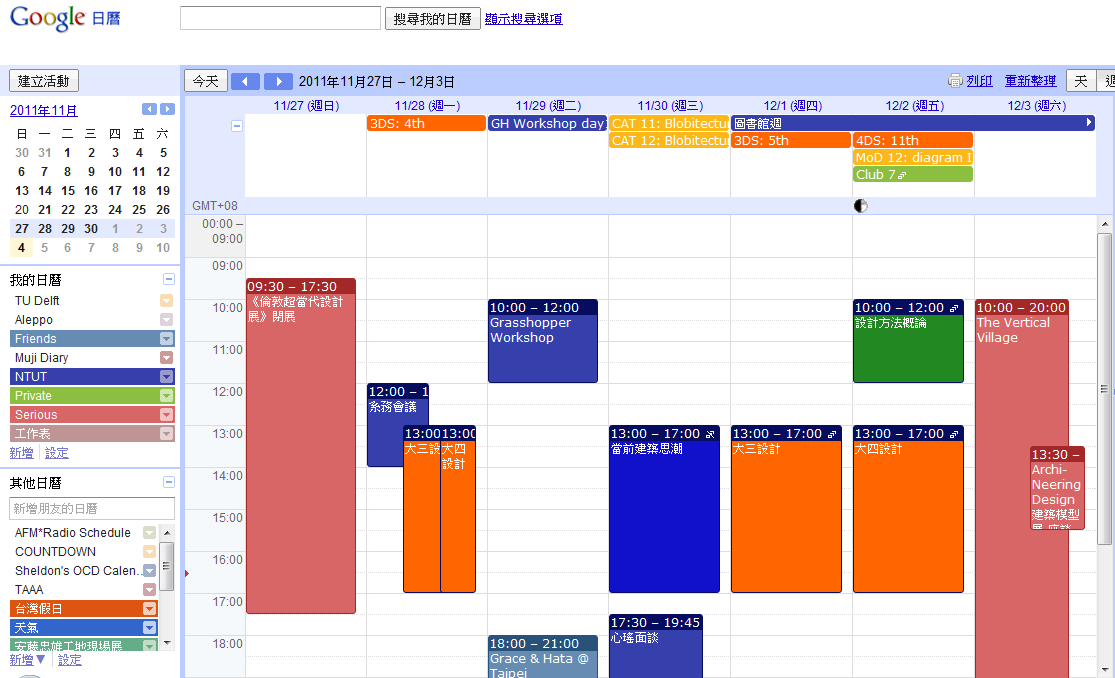This screenshot has width=1115, height=678.
Task: Go to next week with right arrow button
Action: coord(278,81)
